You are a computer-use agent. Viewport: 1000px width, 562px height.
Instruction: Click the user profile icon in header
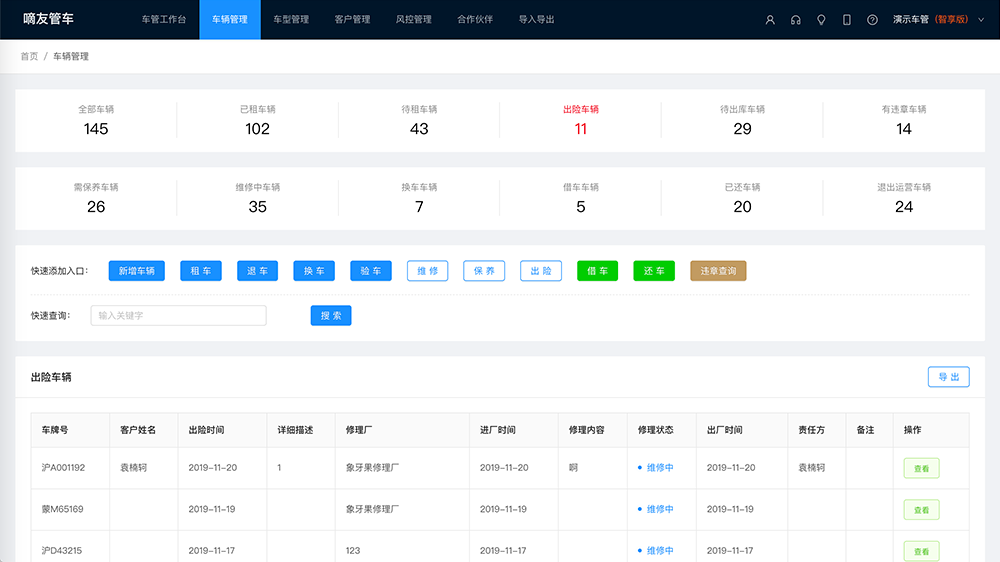pos(770,20)
